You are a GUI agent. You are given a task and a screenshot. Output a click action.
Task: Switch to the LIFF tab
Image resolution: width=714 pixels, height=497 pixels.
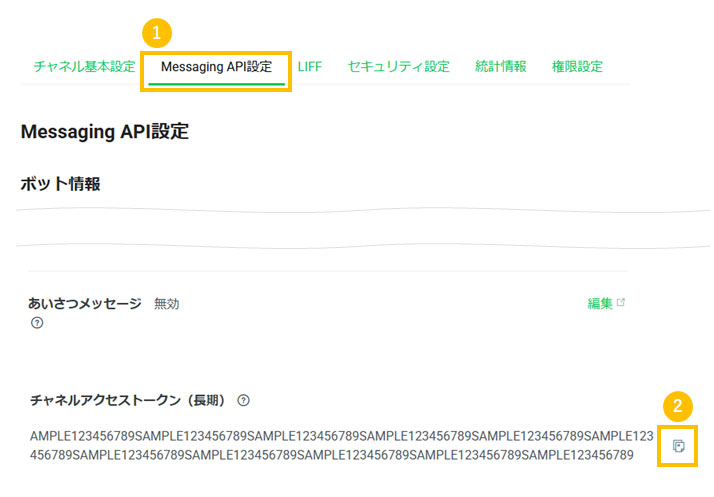point(309,67)
